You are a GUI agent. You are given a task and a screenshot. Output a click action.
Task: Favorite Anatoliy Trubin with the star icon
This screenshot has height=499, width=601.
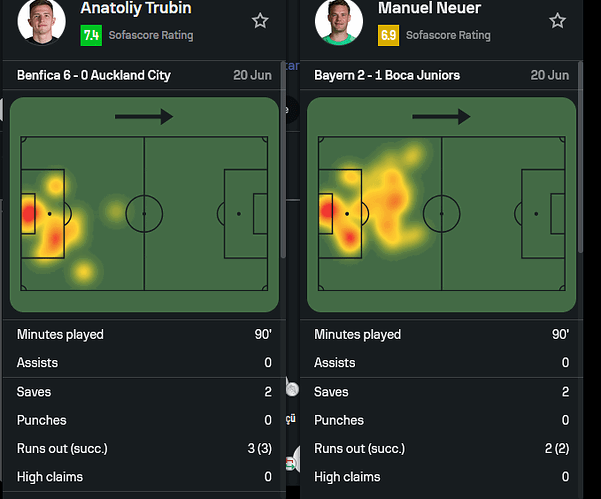click(x=260, y=21)
